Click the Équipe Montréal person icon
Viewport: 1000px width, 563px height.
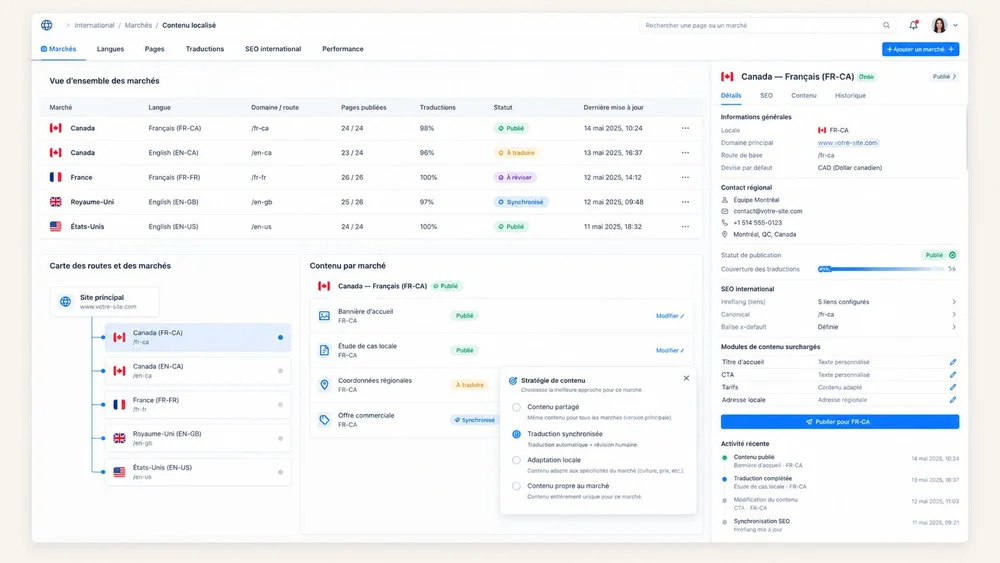pyautogui.click(x=724, y=200)
